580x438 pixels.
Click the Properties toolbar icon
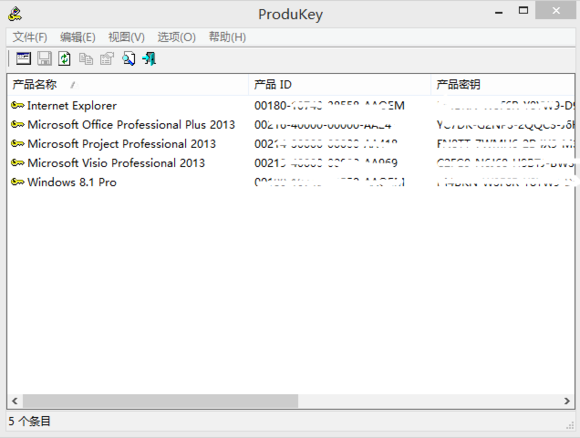107,59
